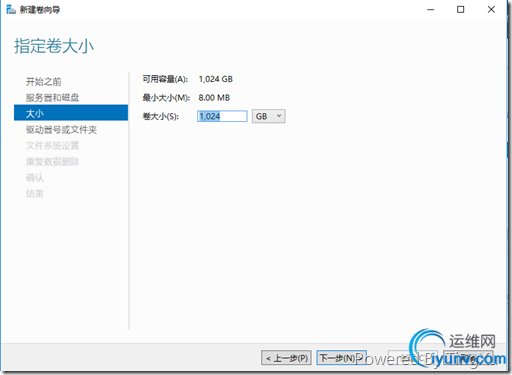Close the New Volume Wizard window
The image size is (512, 375).
[491, 10]
